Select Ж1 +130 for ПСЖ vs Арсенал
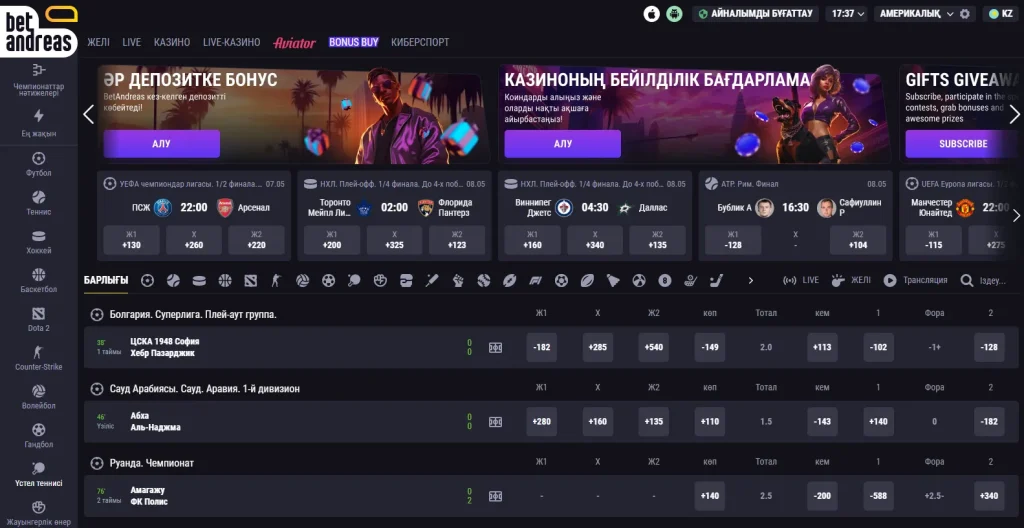Viewport: 1024px width, 528px height. pyautogui.click(x=132, y=240)
